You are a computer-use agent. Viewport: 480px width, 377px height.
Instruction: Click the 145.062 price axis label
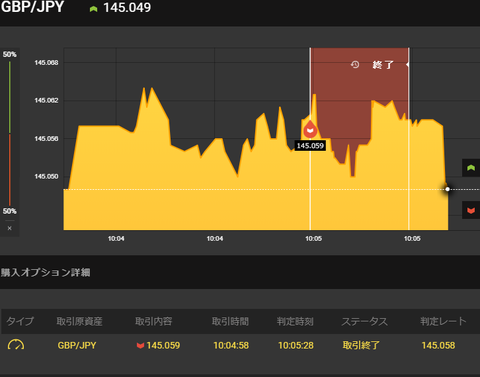46,100
